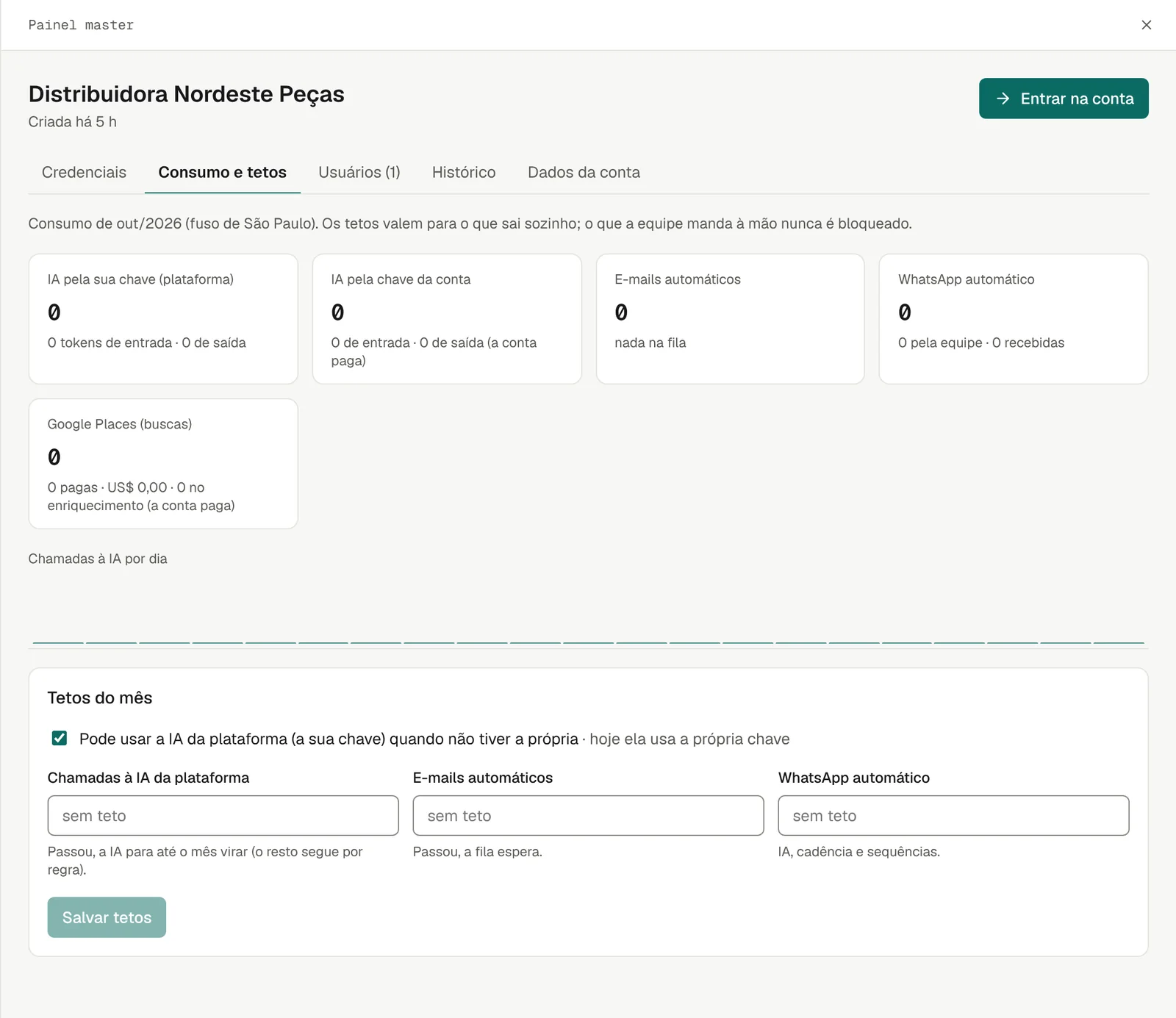Click the IA pela sua chave card title

[140, 279]
